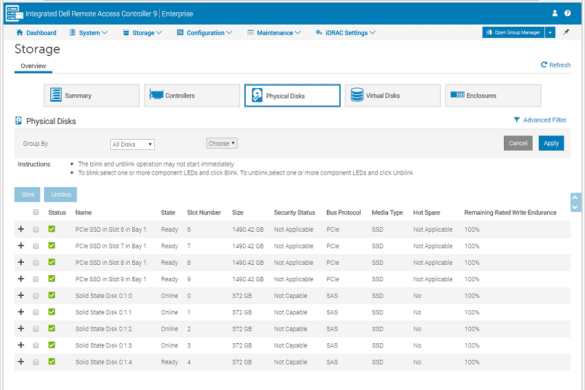This screenshot has width=585, height=390.
Task: Click the scroll up/down handle on right edge
Action: (x=575, y=202)
